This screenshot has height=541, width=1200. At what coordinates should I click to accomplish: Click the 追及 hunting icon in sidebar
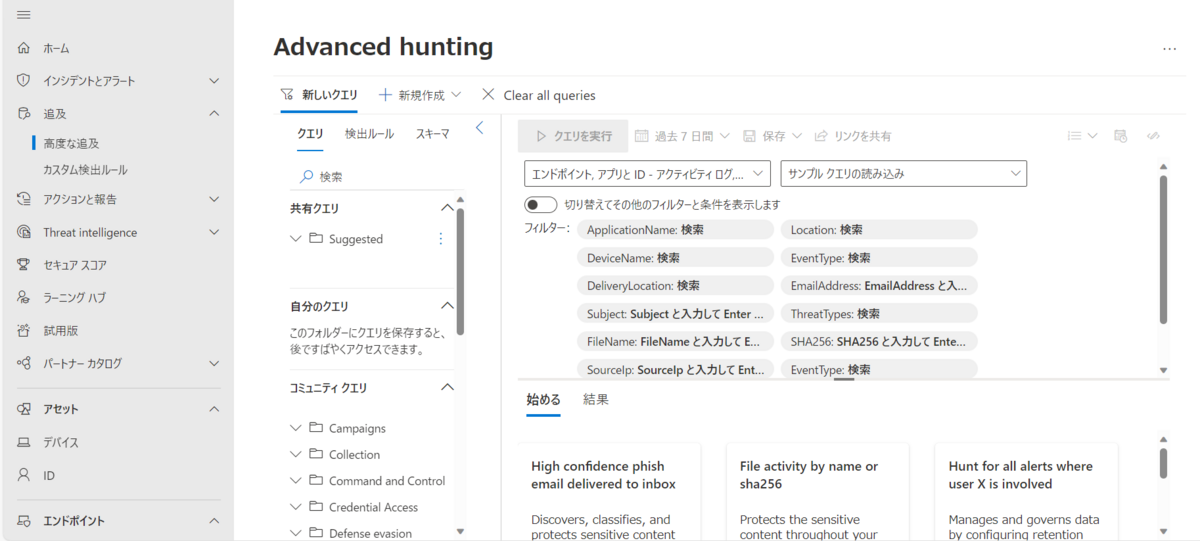pyautogui.click(x=24, y=114)
